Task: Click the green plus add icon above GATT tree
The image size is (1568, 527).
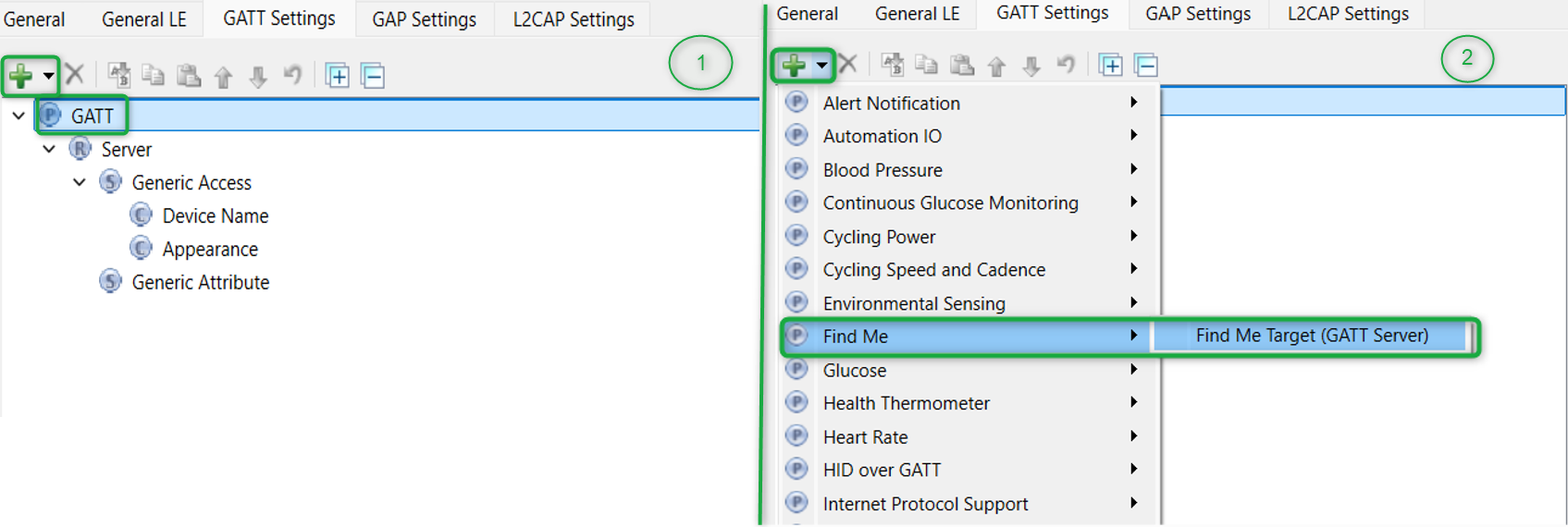Action: click(x=20, y=76)
